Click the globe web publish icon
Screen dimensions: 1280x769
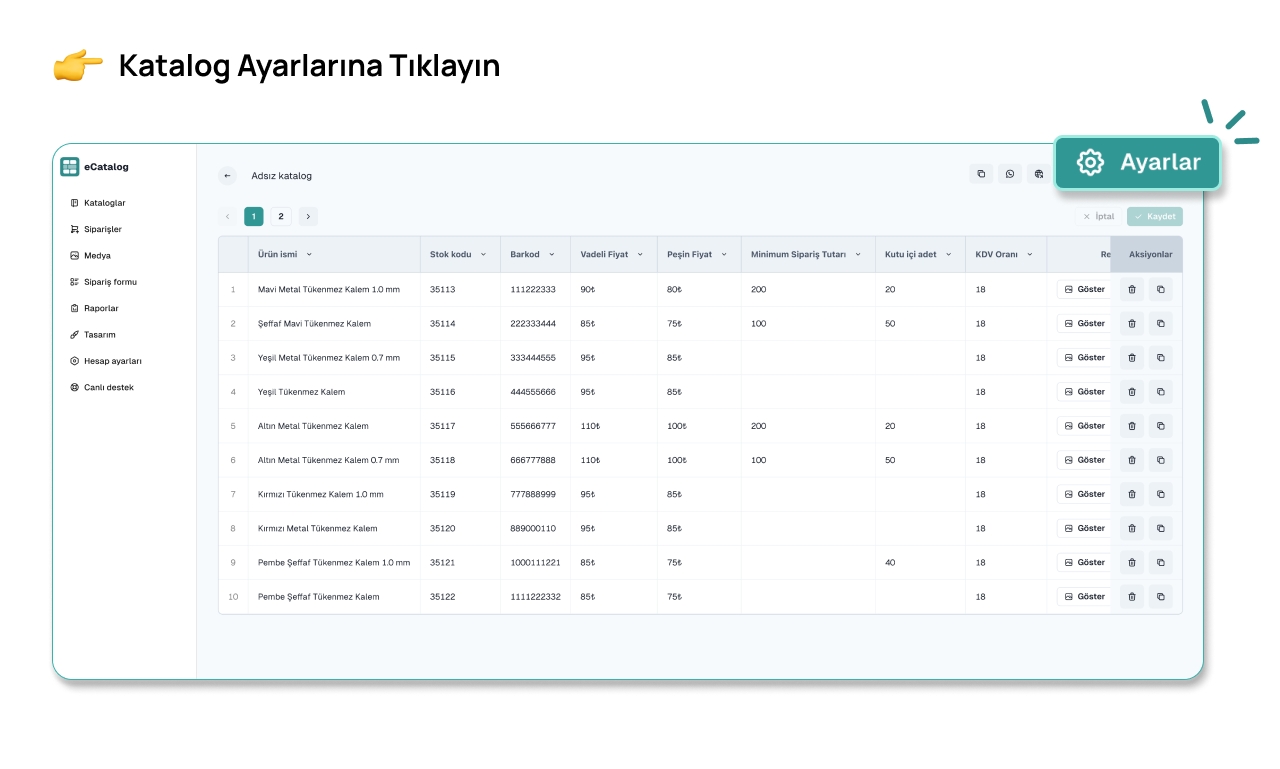[1039, 174]
